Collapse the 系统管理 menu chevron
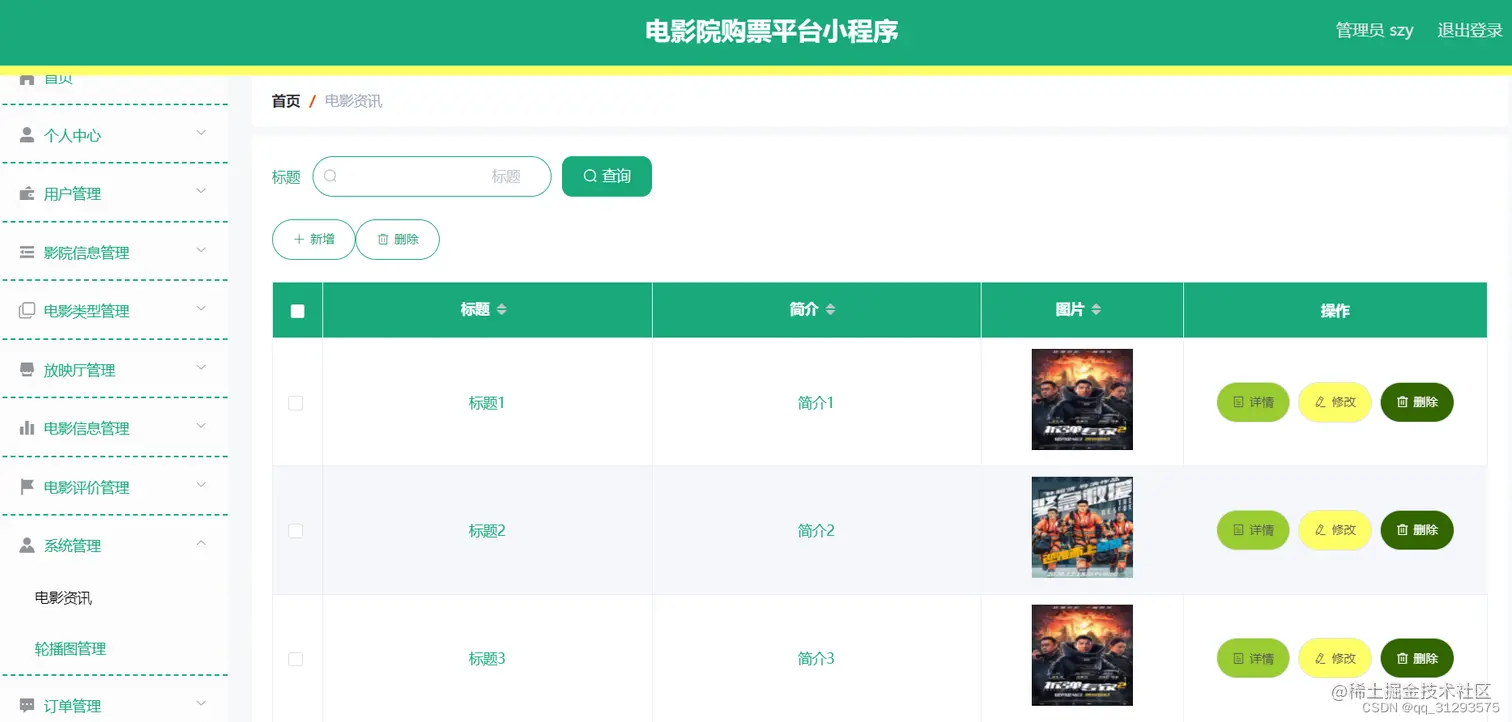Image resolution: width=1512 pixels, height=722 pixels. click(x=201, y=543)
